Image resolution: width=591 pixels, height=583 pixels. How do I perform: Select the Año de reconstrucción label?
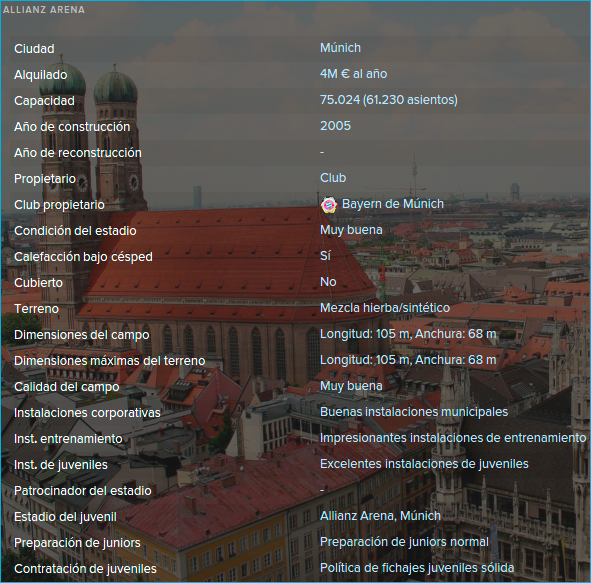click(78, 153)
